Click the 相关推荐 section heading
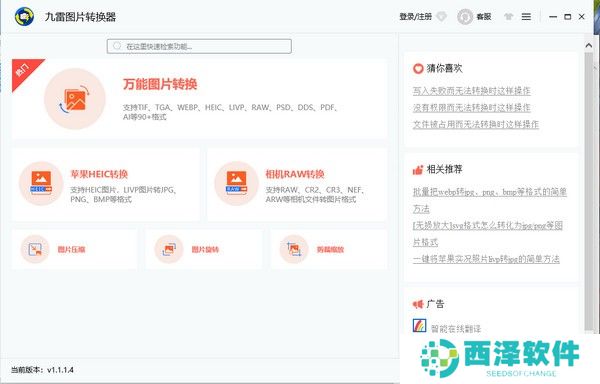The width and height of the screenshot is (600, 384). click(444, 169)
